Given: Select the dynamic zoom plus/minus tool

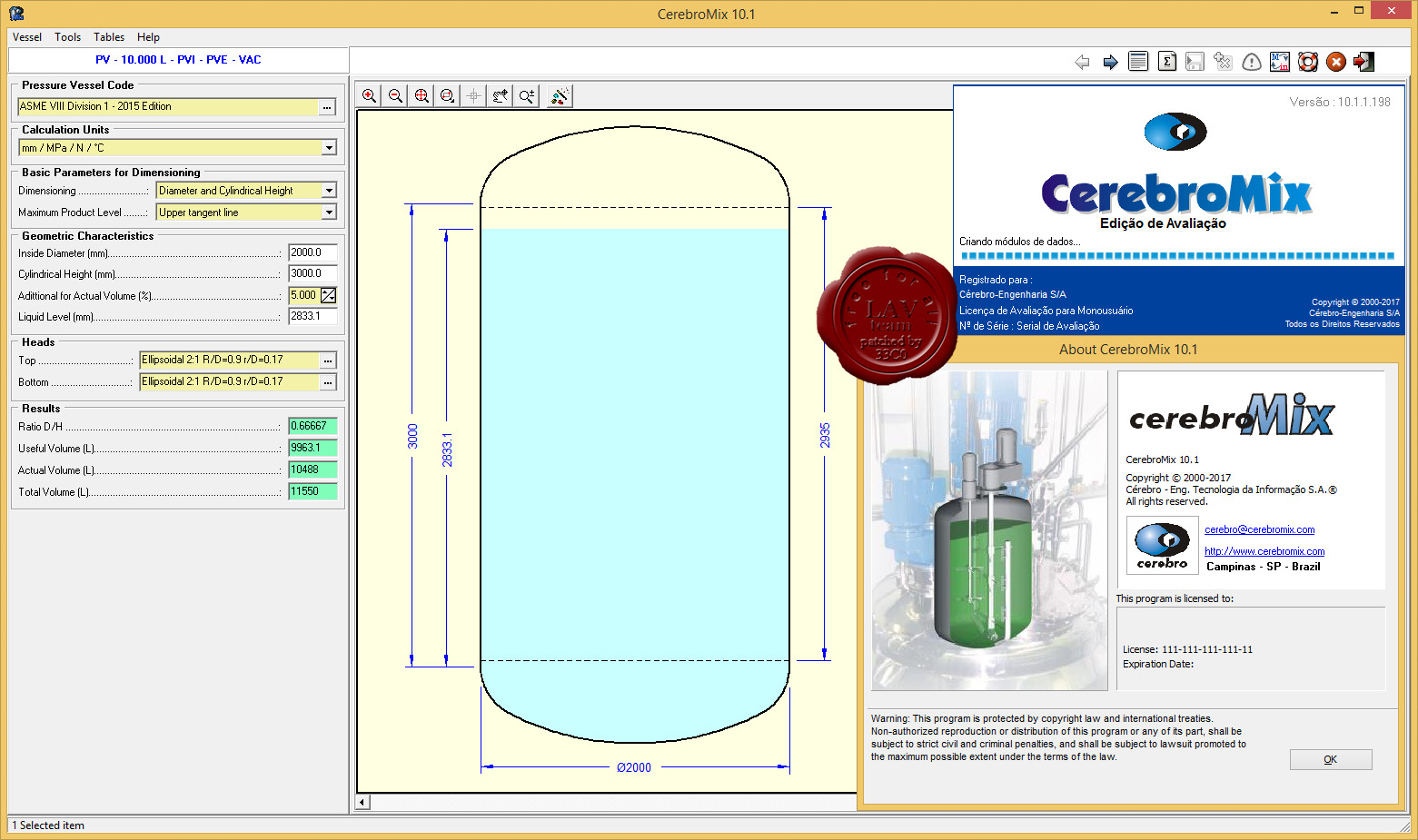Looking at the screenshot, I should pos(527,95).
